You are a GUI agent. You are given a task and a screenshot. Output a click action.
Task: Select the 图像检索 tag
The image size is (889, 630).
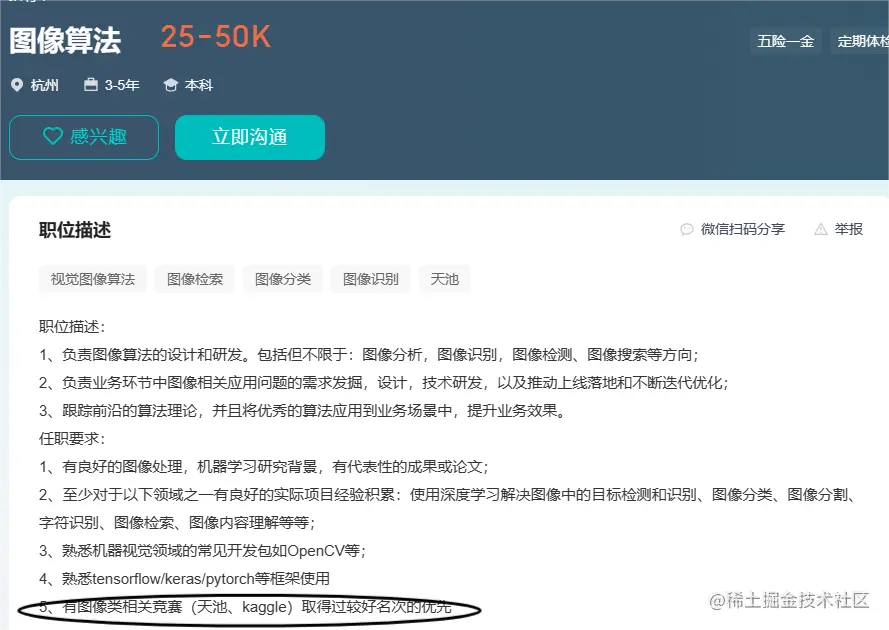tap(195, 279)
